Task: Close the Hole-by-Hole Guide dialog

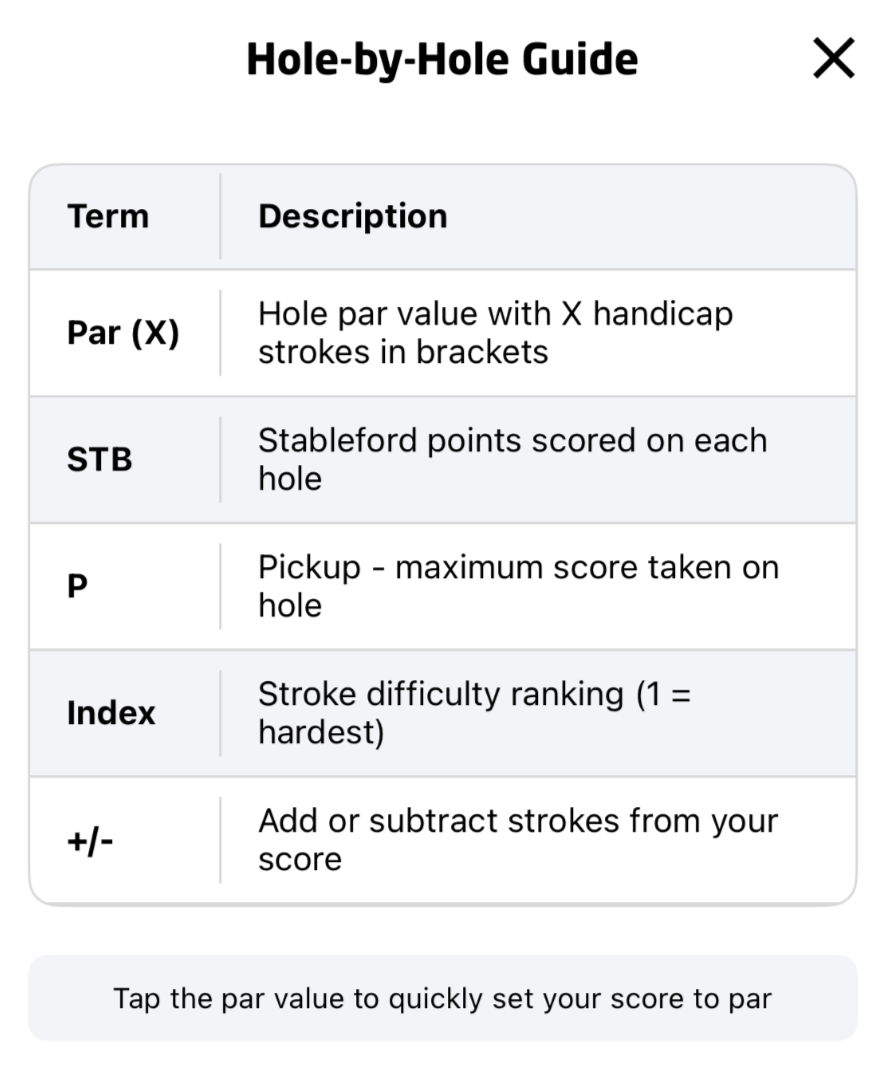Action: click(833, 58)
